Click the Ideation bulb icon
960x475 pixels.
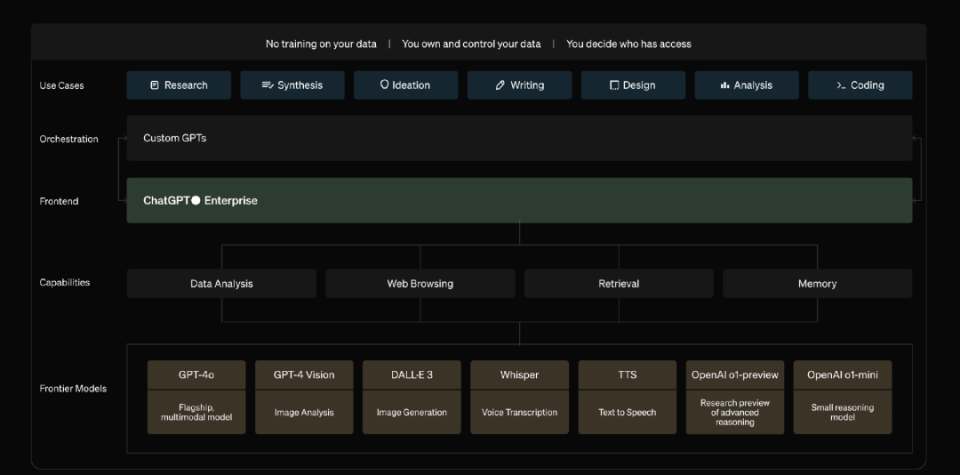384,84
